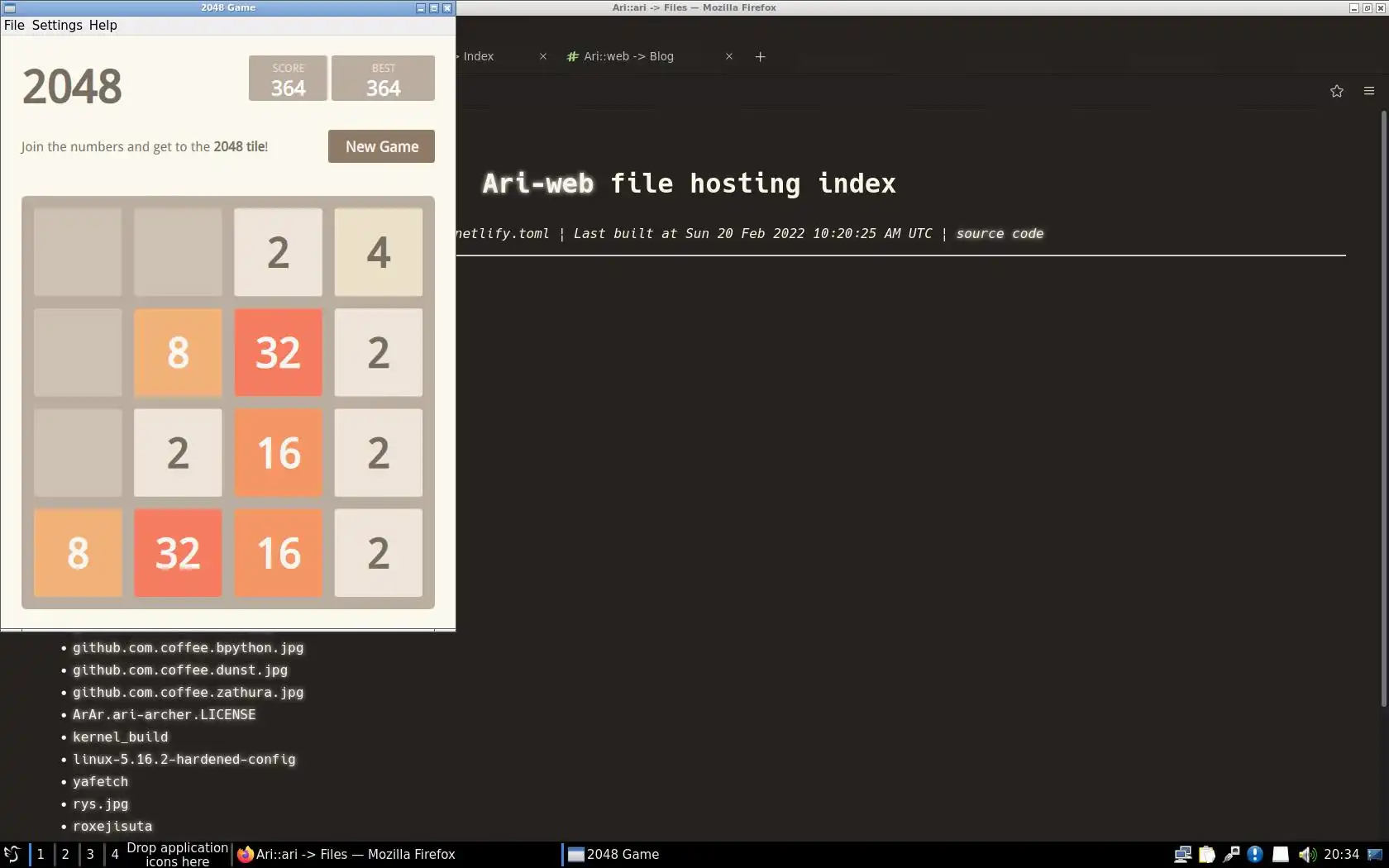Open the kernel_build file link
The height and width of the screenshot is (868, 1389).
tap(120, 737)
